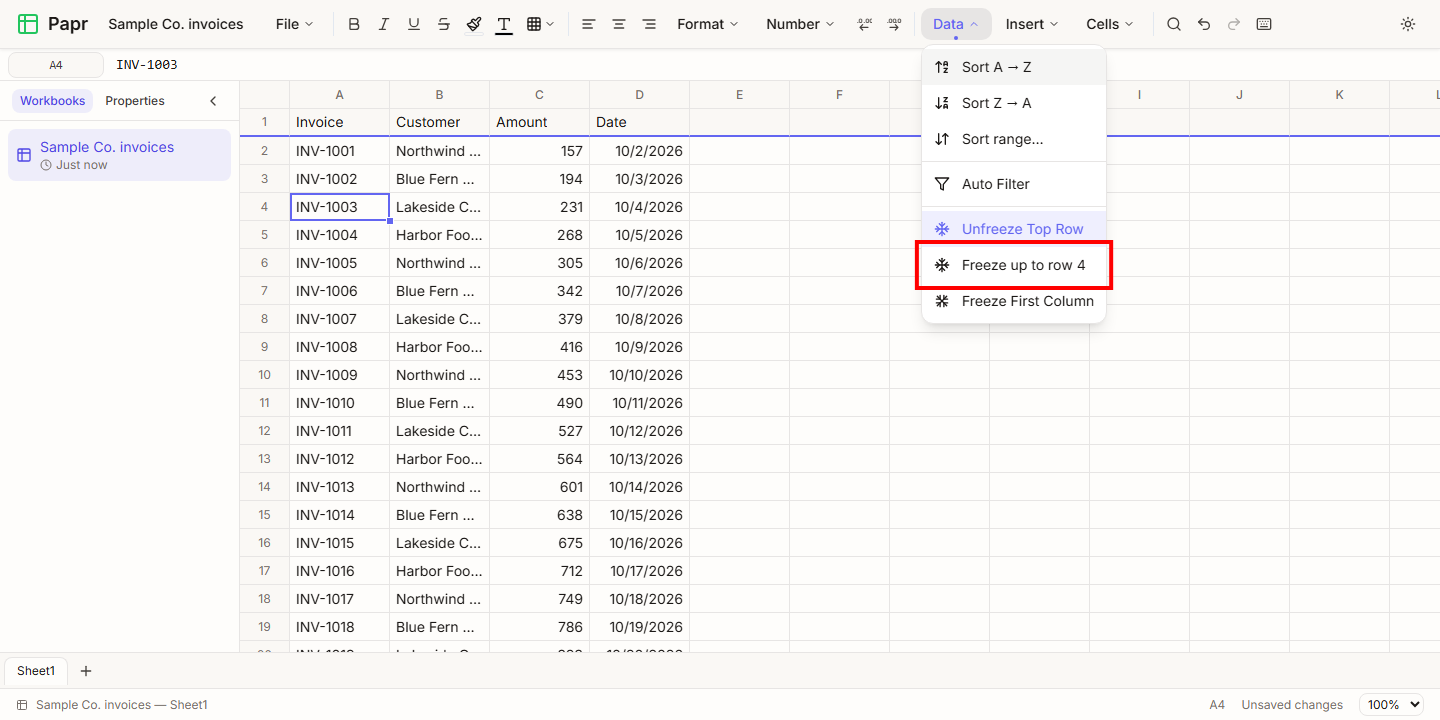Toggle italic formatting

pos(384,24)
